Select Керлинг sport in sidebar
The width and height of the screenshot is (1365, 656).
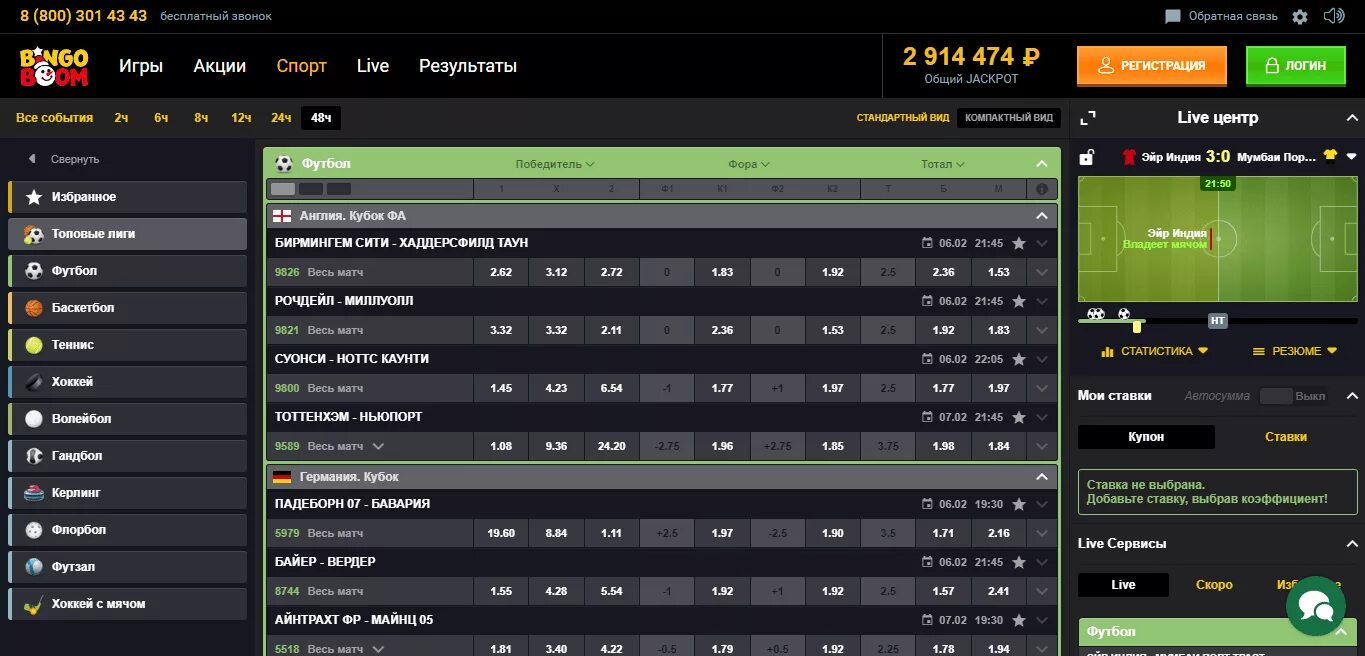128,493
